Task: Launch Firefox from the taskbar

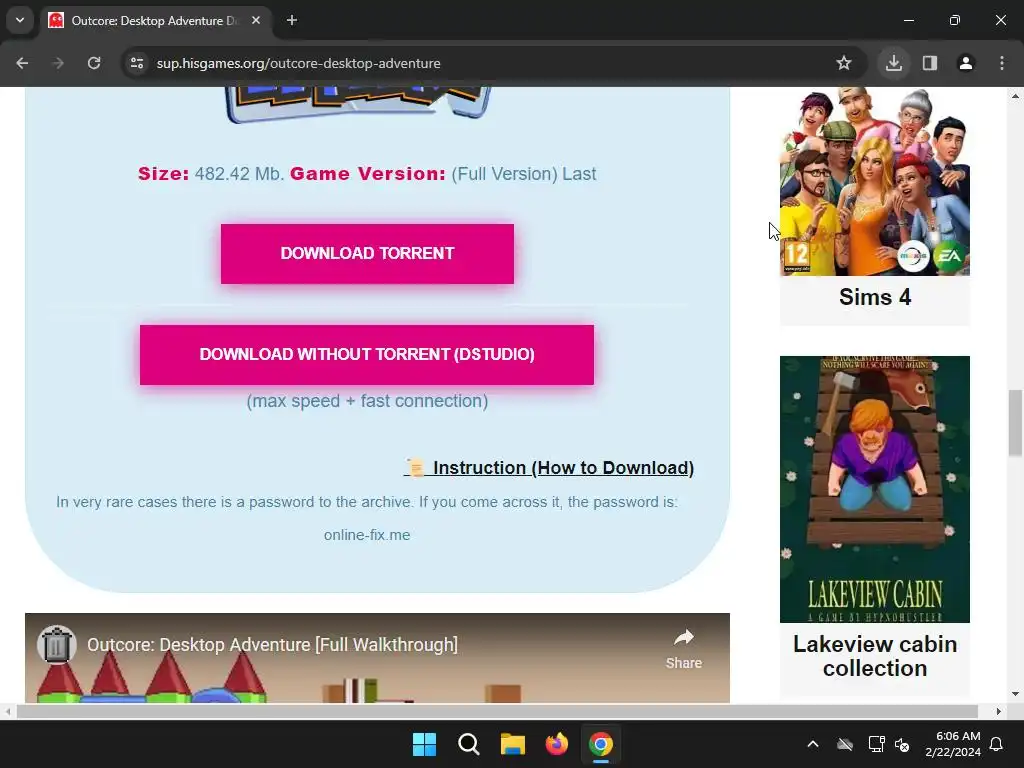Action: 556,744
